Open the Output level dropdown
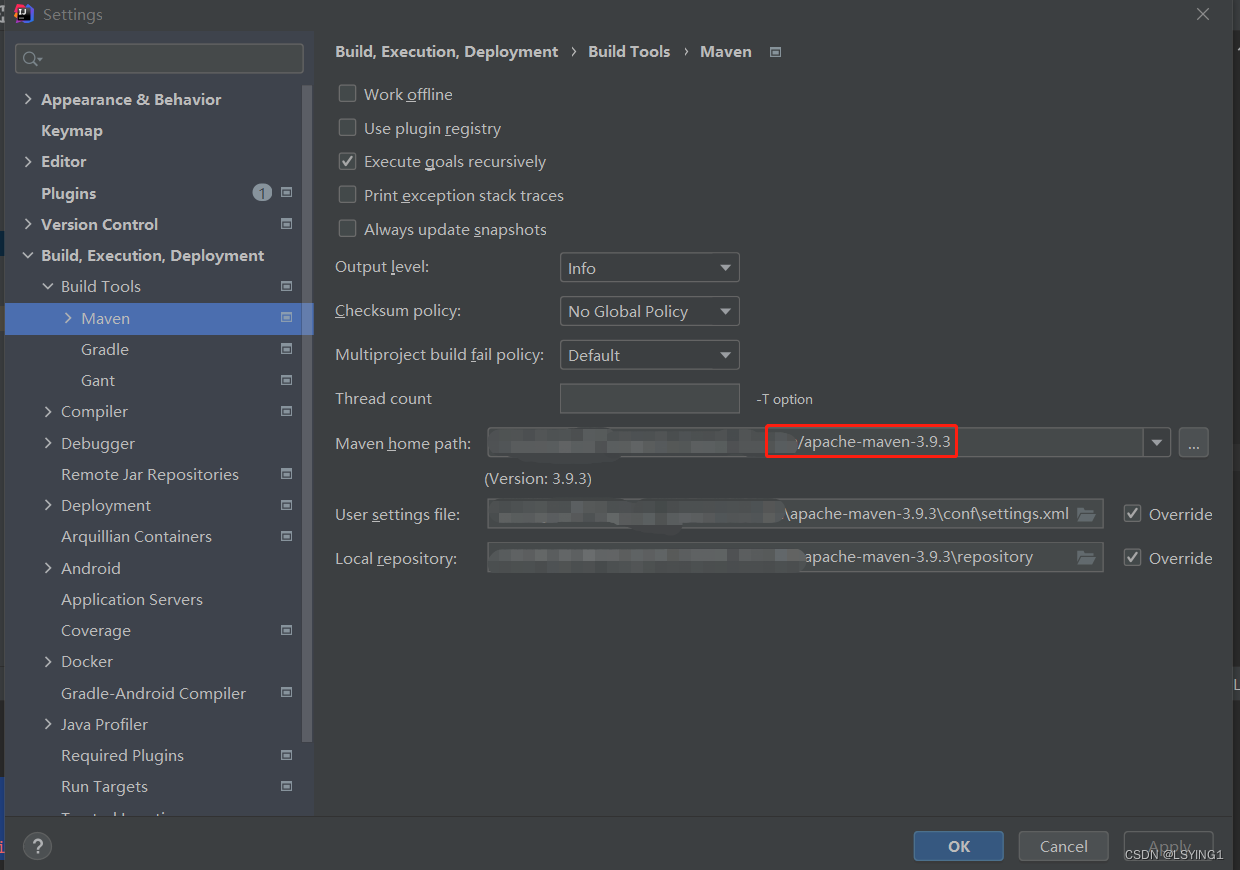The width and height of the screenshot is (1240, 870). 649,268
